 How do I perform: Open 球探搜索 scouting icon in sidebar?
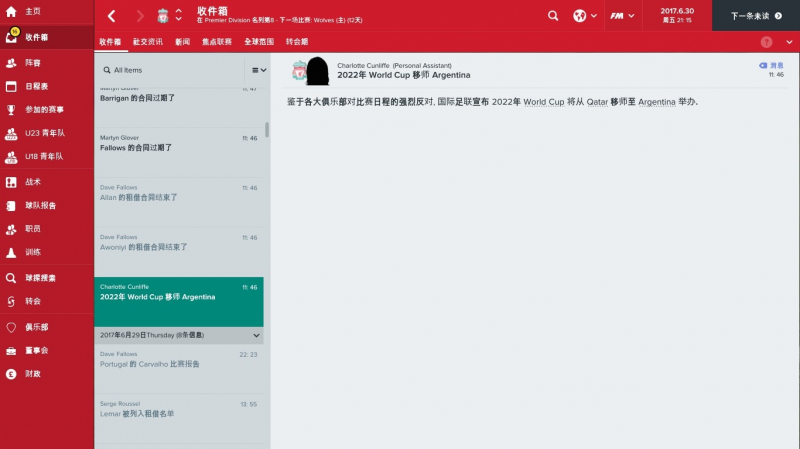[x=11, y=278]
